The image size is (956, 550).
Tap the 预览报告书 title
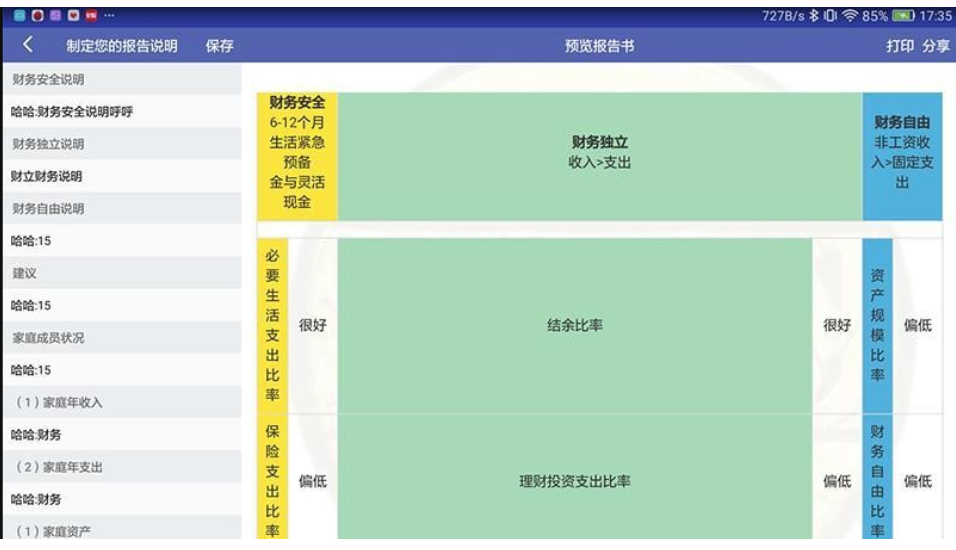tap(599, 46)
